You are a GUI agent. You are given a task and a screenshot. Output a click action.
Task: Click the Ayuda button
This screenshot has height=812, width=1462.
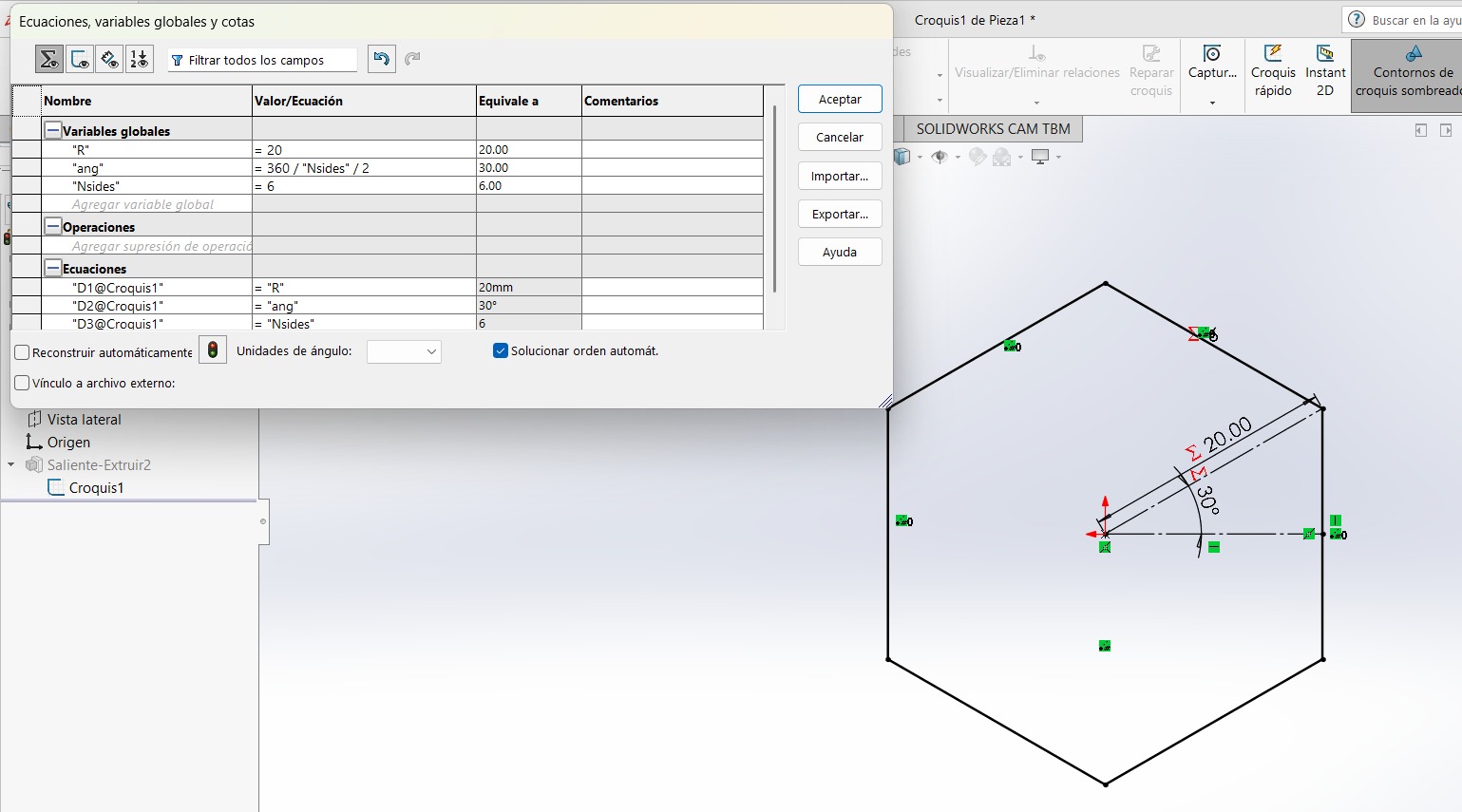click(x=840, y=252)
